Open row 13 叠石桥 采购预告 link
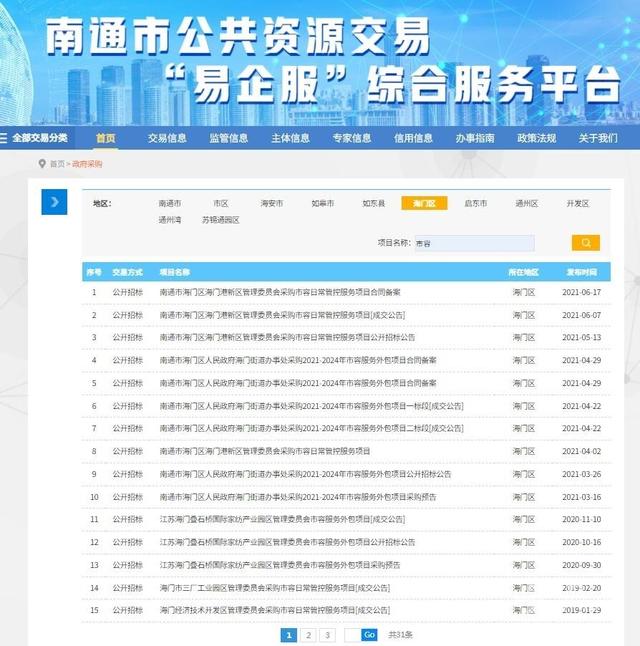 [280, 565]
